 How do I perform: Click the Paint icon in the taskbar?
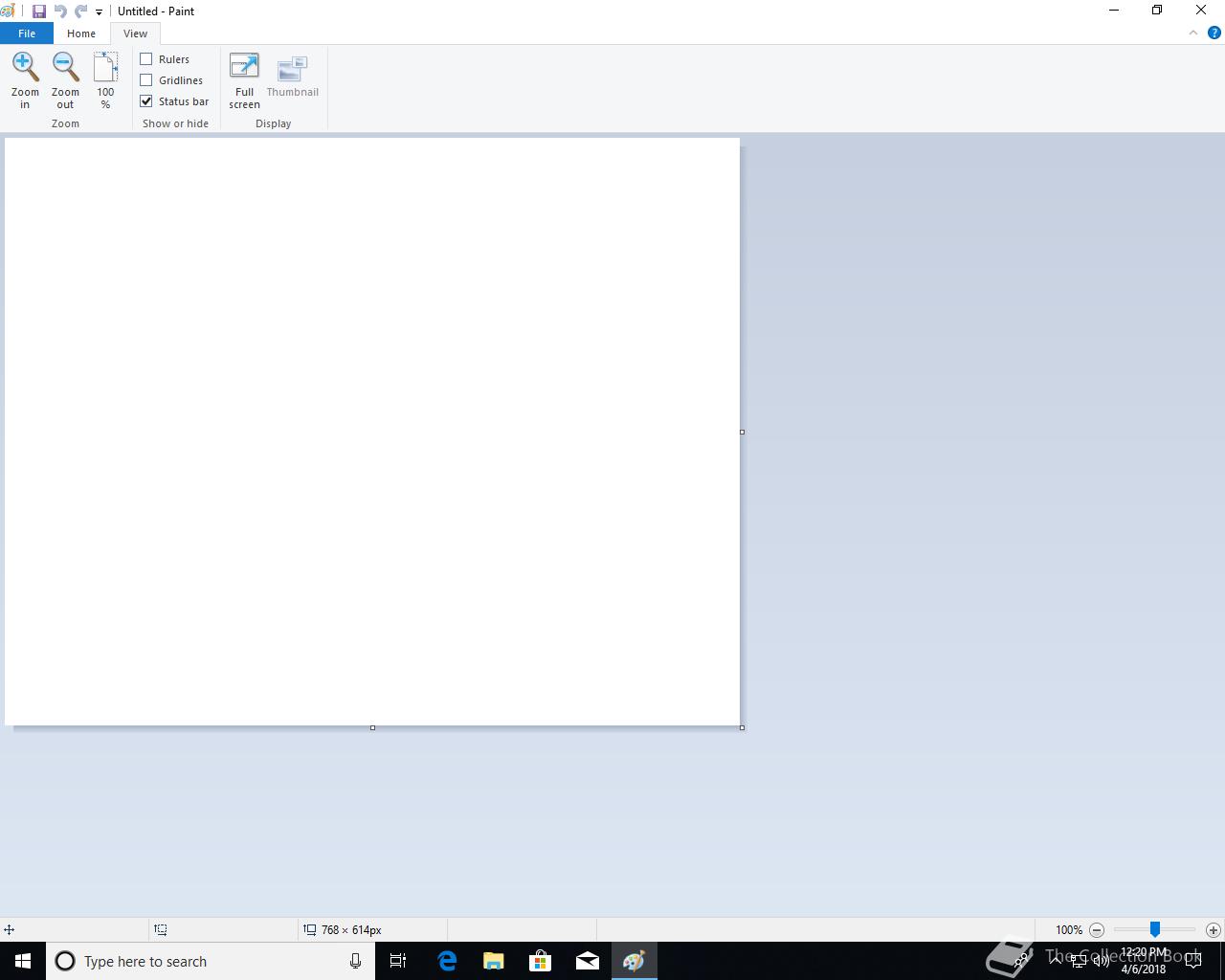point(635,961)
